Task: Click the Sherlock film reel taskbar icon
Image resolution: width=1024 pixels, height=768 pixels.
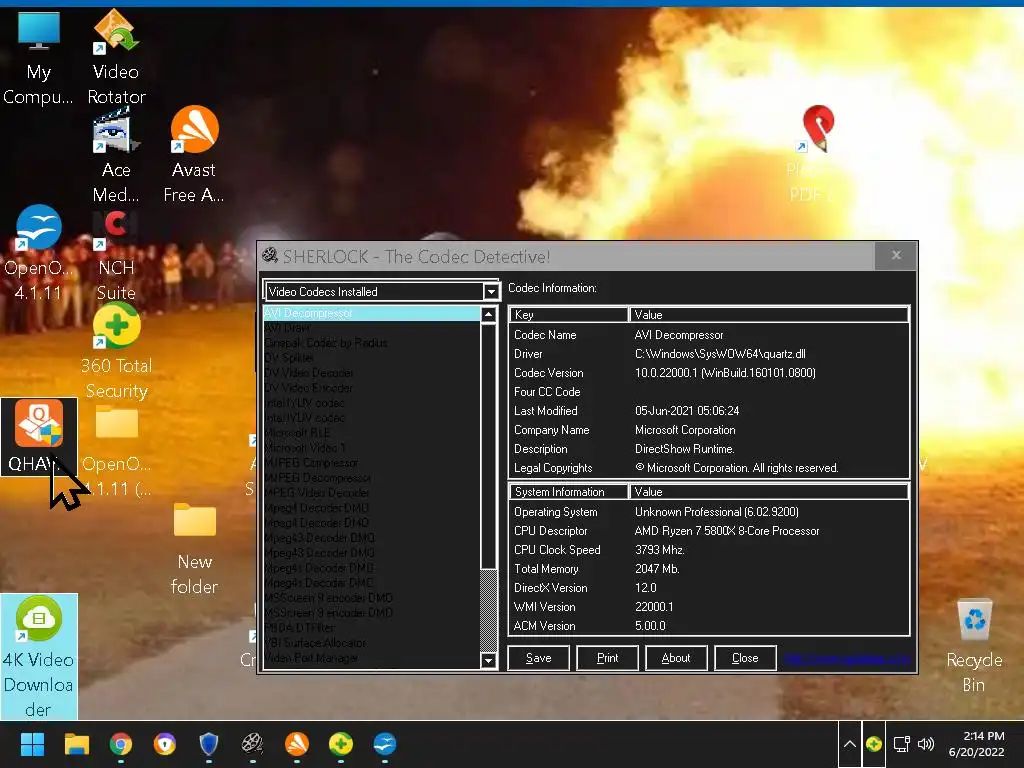Action: (252, 744)
